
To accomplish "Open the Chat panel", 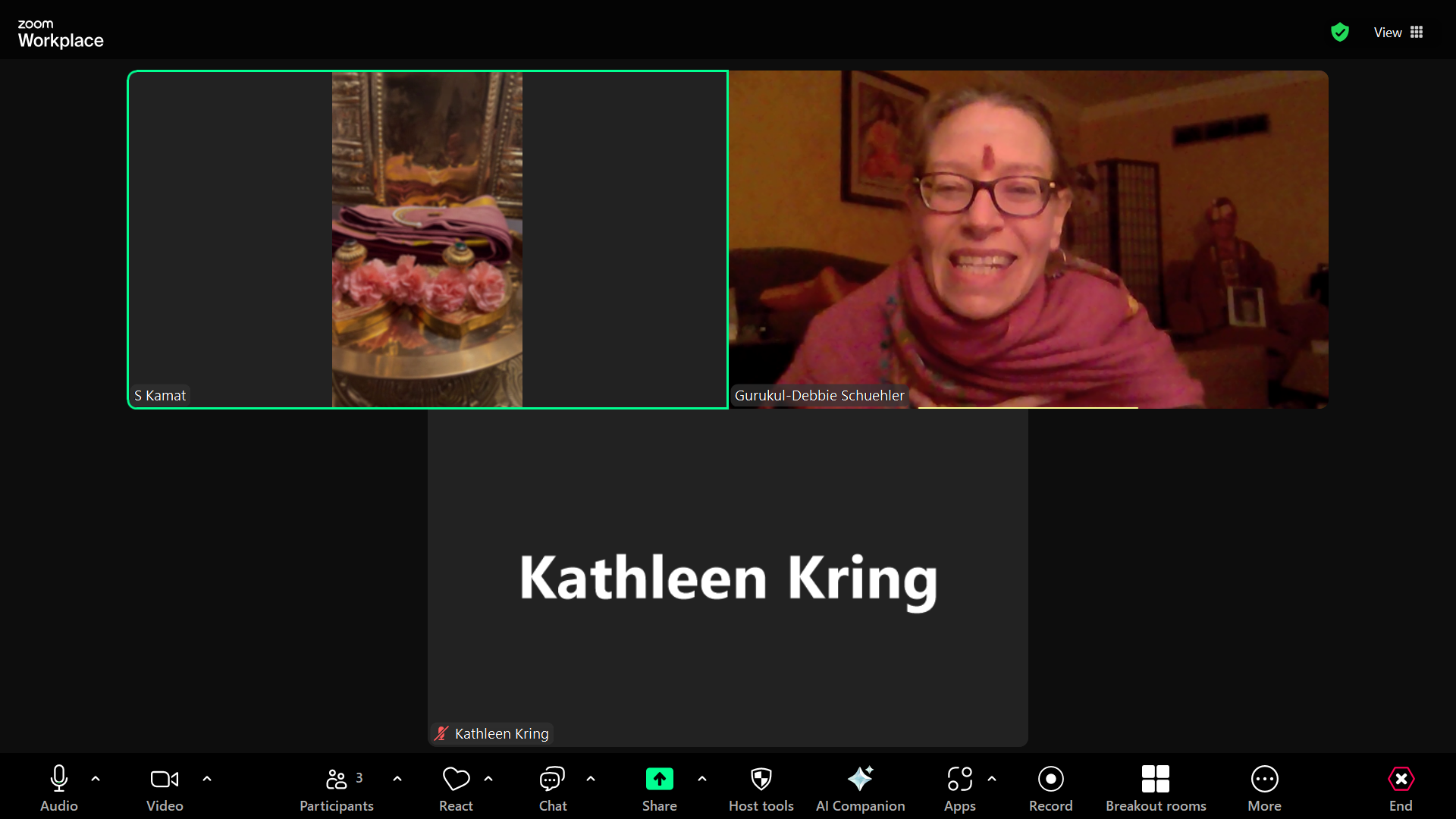I will pyautogui.click(x=552, y=779).
